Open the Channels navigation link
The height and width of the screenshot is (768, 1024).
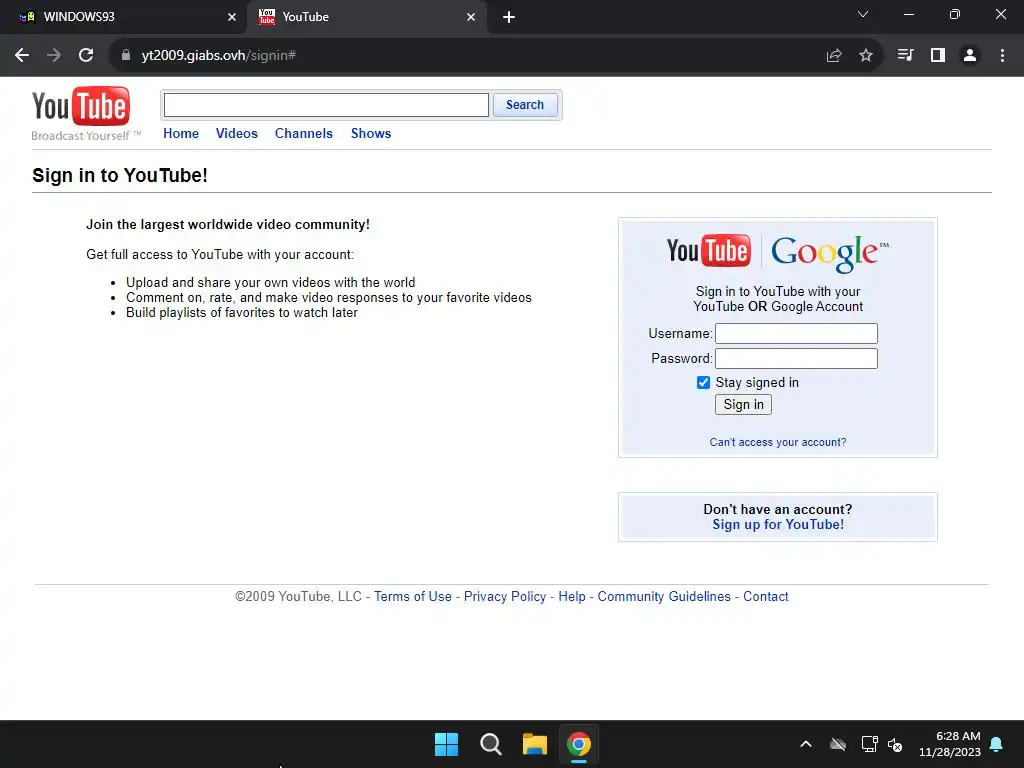click(304, 133)
